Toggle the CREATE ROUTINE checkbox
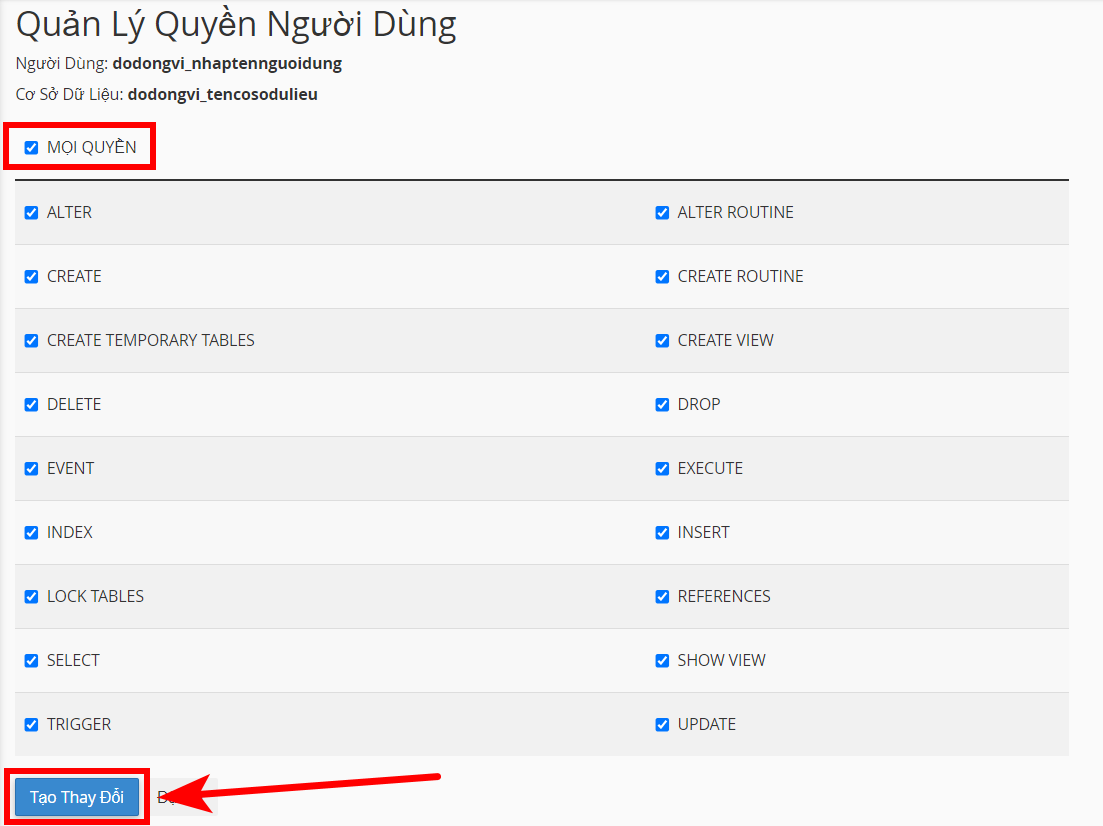 pos(662,276)
